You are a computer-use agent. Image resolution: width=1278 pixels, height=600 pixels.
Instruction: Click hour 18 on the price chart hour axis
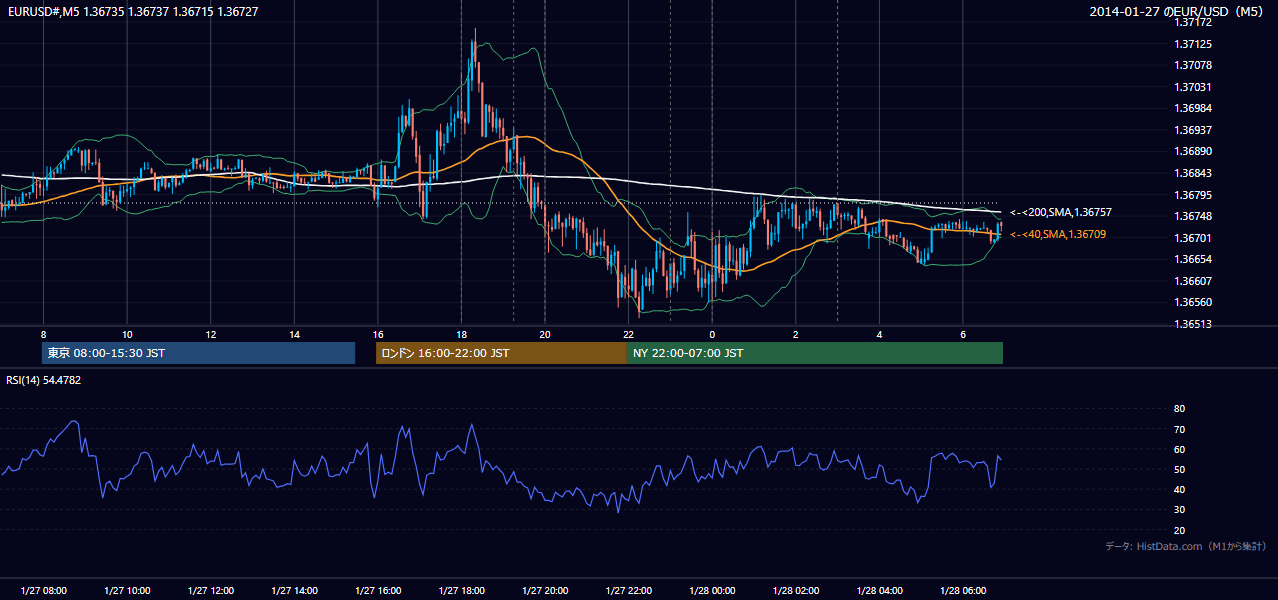pos(461,334)
